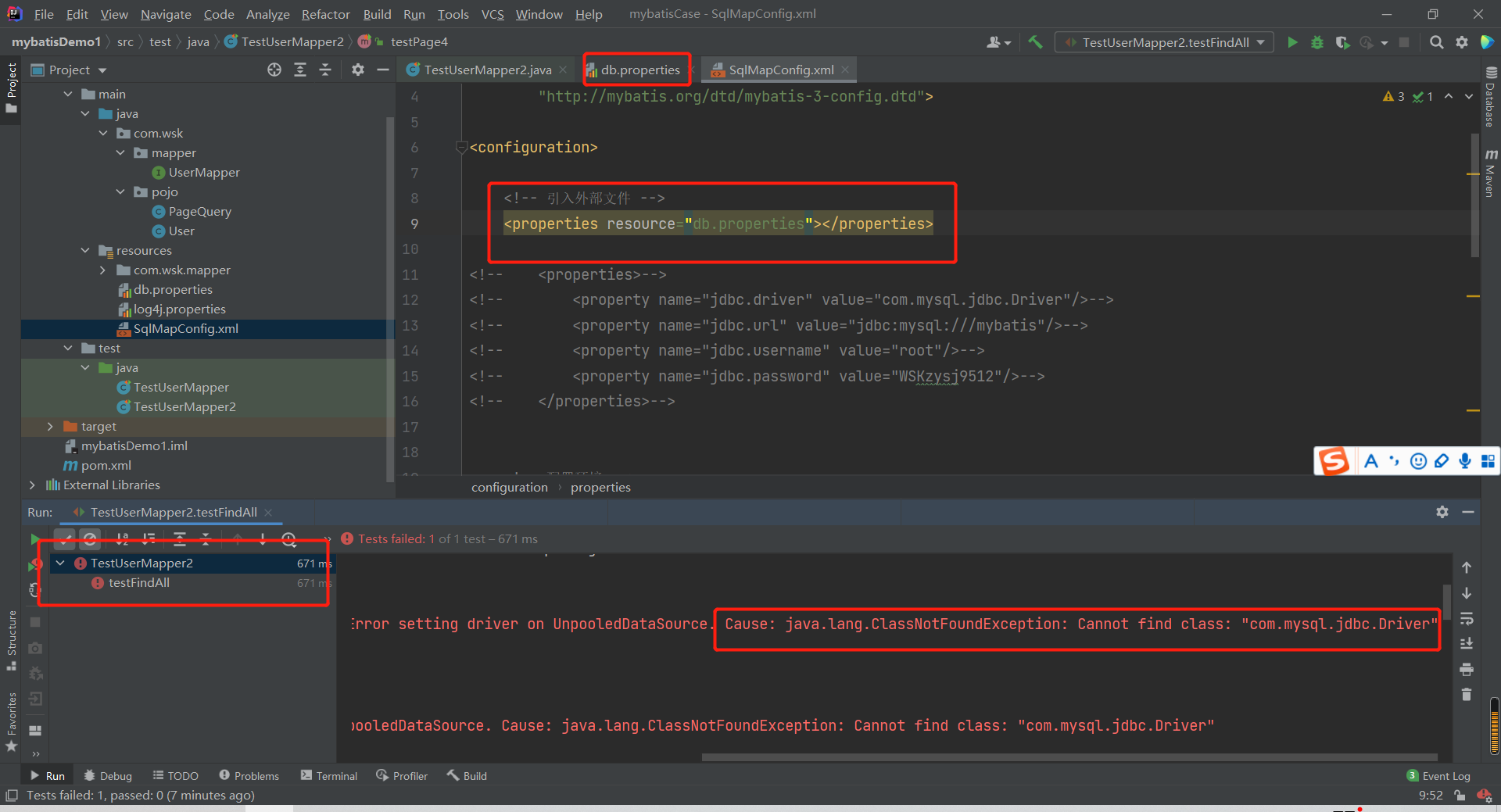Click the properties breadcrumb in the editor
Viewport: 1501px width, 812px height.
[x=600, y=487]
